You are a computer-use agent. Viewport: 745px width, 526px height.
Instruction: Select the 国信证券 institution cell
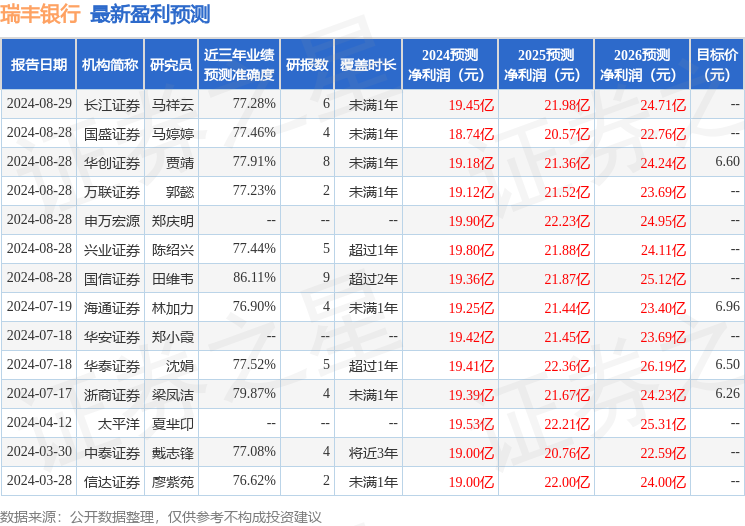112,279
